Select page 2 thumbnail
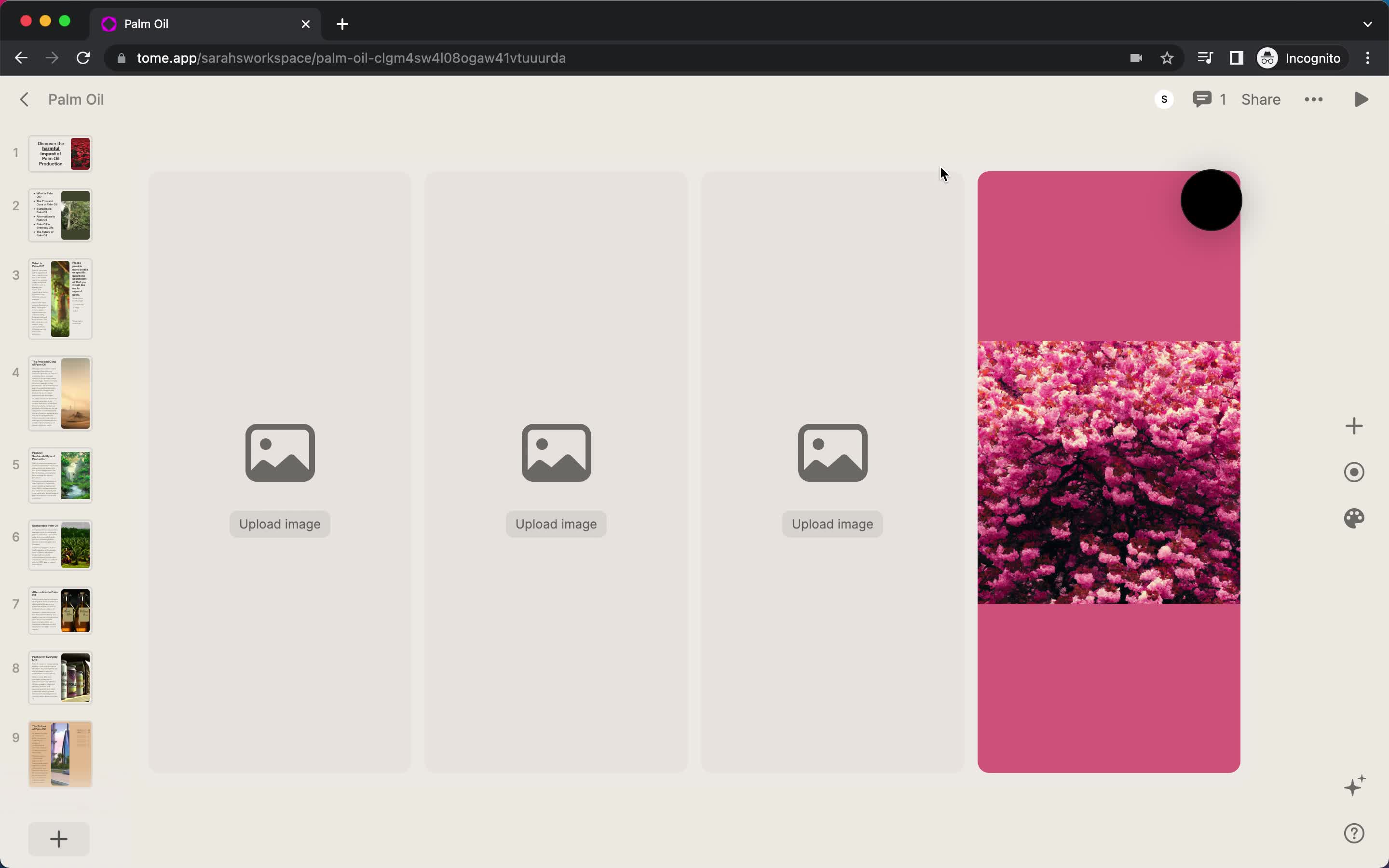The image size is (1389, 868). [60, 215]
